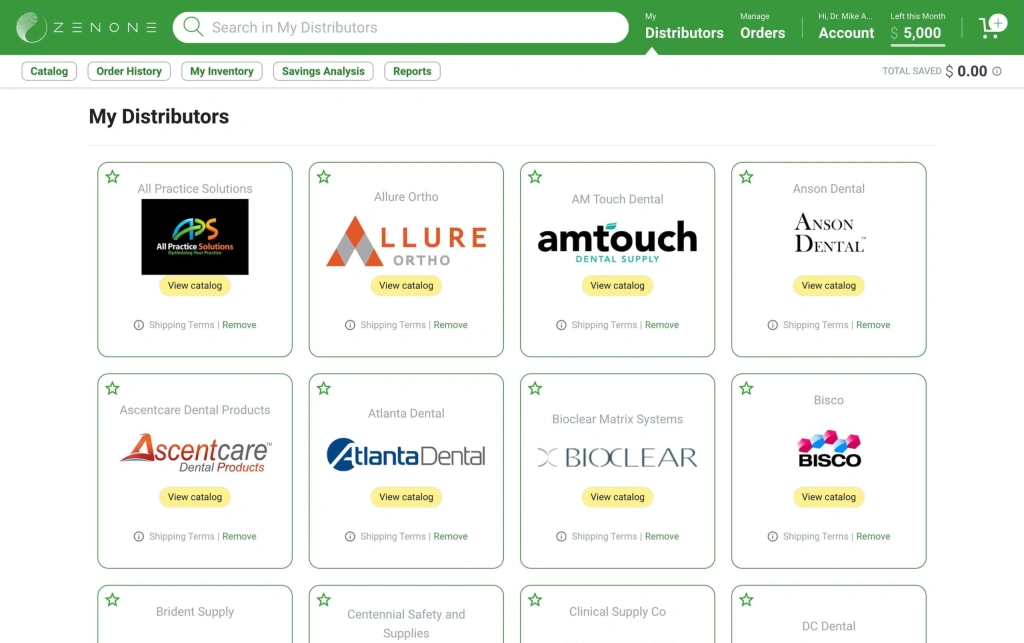Switch to the Savings Analysis tab
Viewport: 1024px width, 643px height.
coord(323,71)
